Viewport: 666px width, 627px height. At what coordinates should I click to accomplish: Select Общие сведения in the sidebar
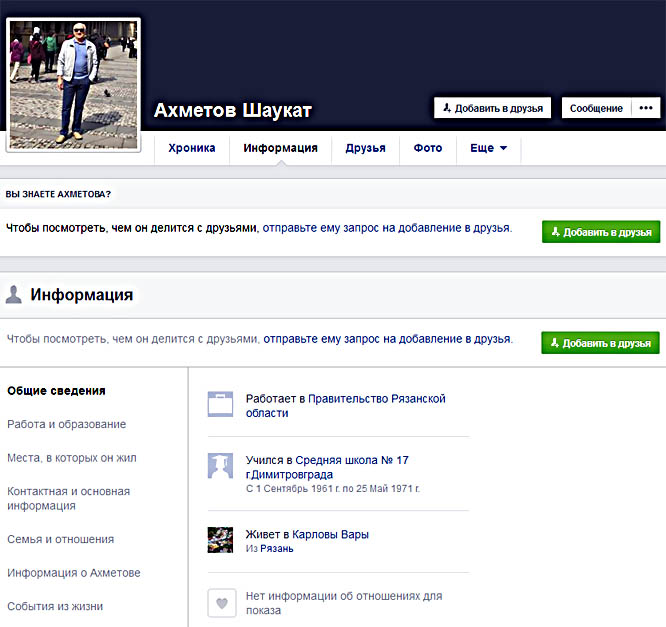[56, 391]
